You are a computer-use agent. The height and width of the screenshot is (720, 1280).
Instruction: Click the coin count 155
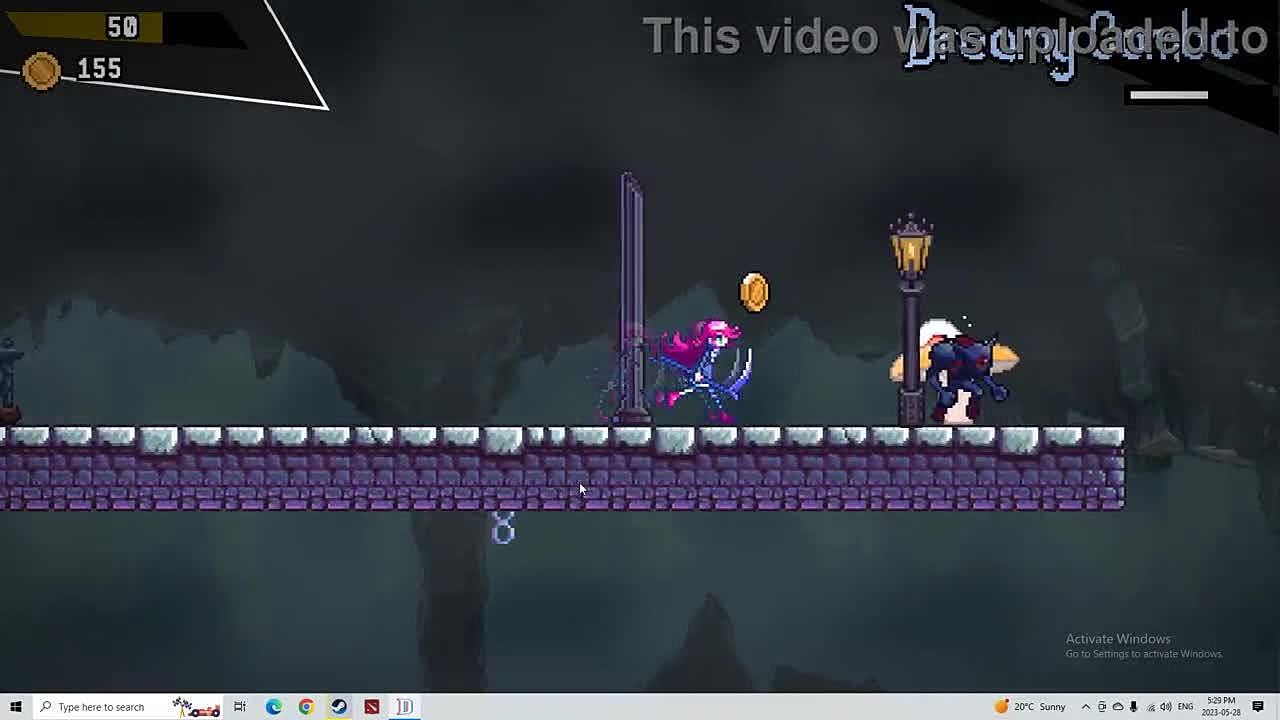click(99, 69)
